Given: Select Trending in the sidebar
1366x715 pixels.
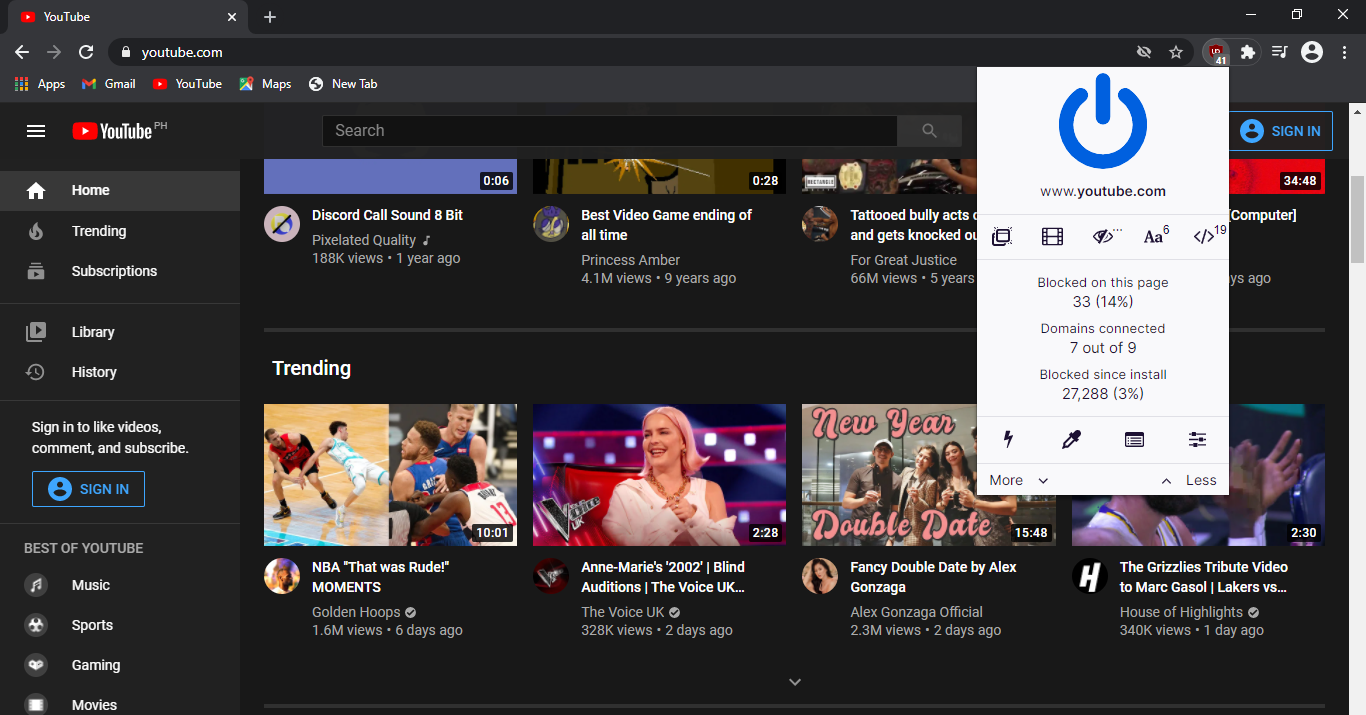Looking at the screenshot, I should click(98, 231).
